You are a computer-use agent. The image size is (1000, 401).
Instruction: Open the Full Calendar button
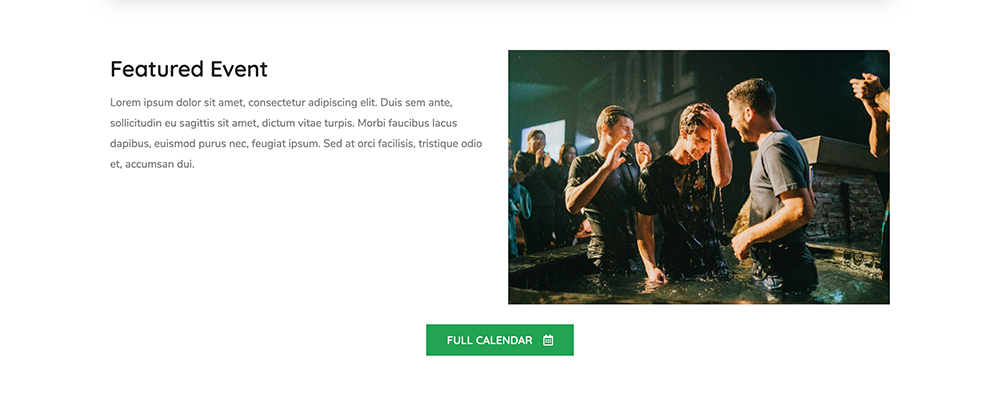499,340
